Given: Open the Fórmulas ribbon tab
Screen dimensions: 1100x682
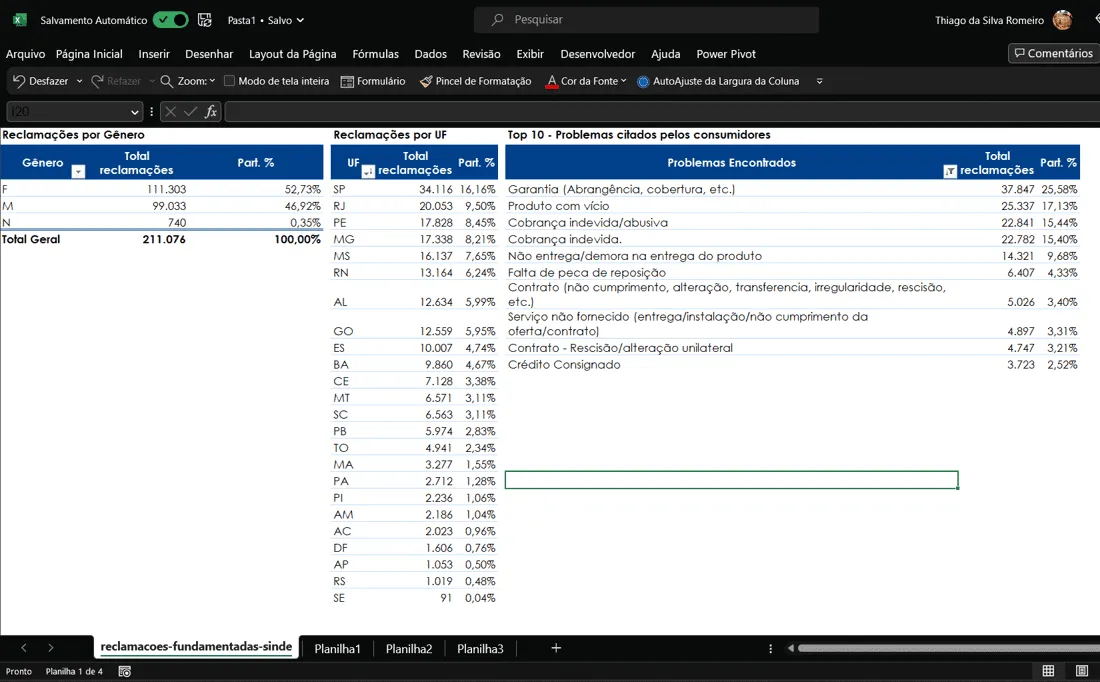Looking at the screenshot, I should 375,54.
